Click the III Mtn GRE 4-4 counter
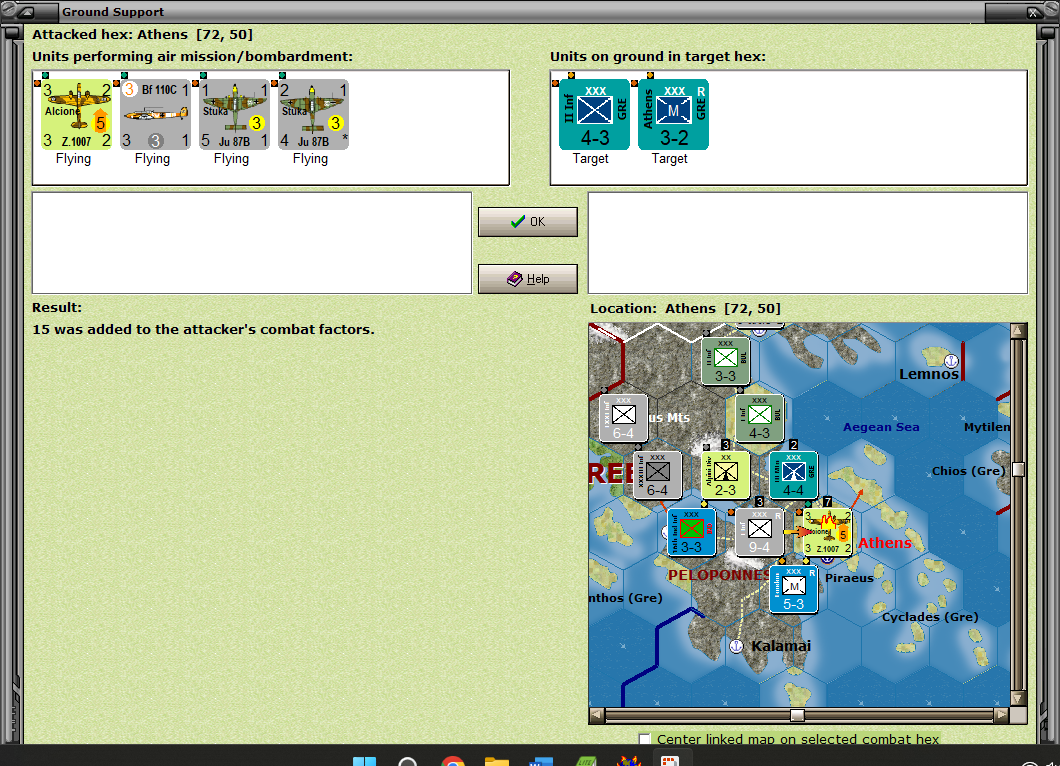1060x766 pixels. point(794,475)
